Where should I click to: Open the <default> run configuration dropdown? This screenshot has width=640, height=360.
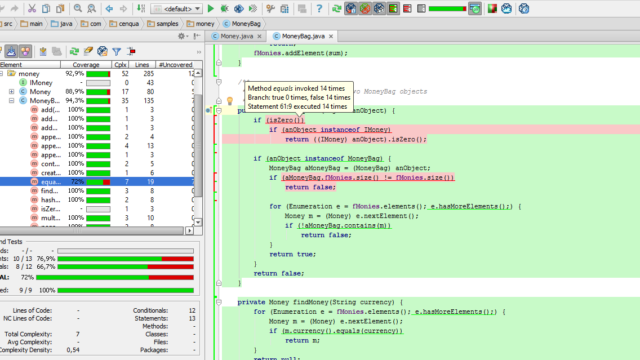tap(176, 9)
